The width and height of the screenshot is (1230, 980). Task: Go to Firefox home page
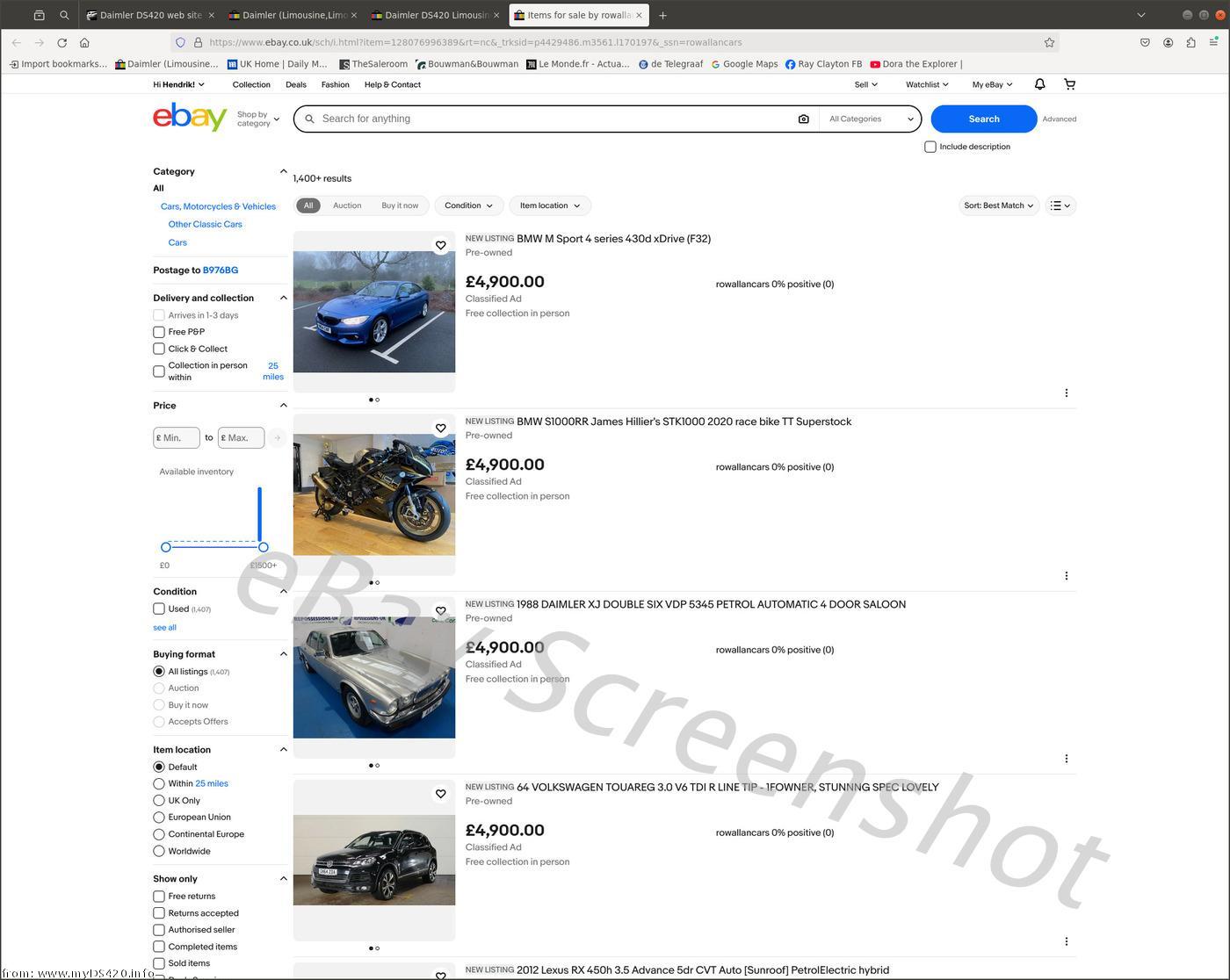[x=84, y=42]
